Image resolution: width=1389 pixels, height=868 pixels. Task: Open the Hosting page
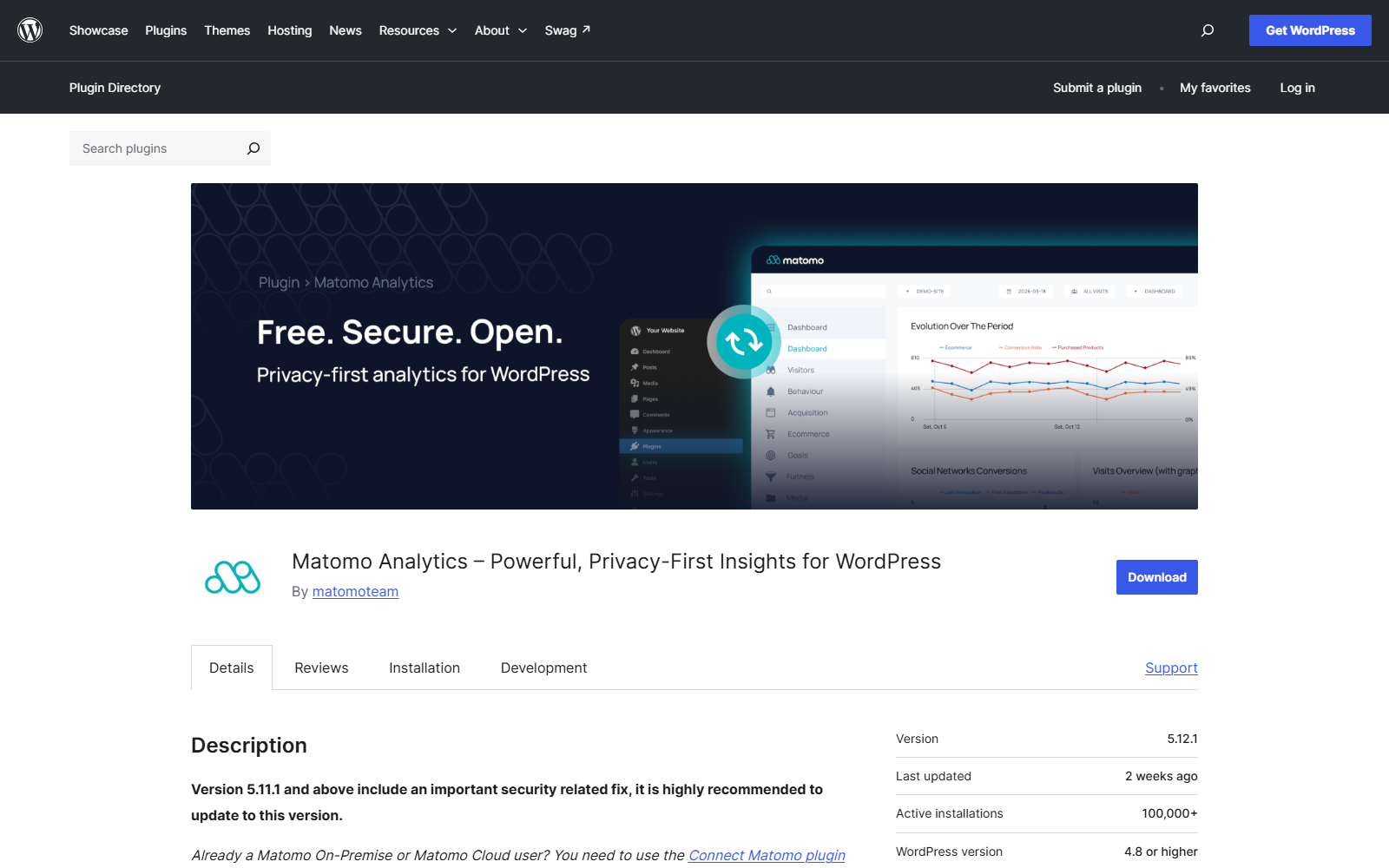pos(290,30)
